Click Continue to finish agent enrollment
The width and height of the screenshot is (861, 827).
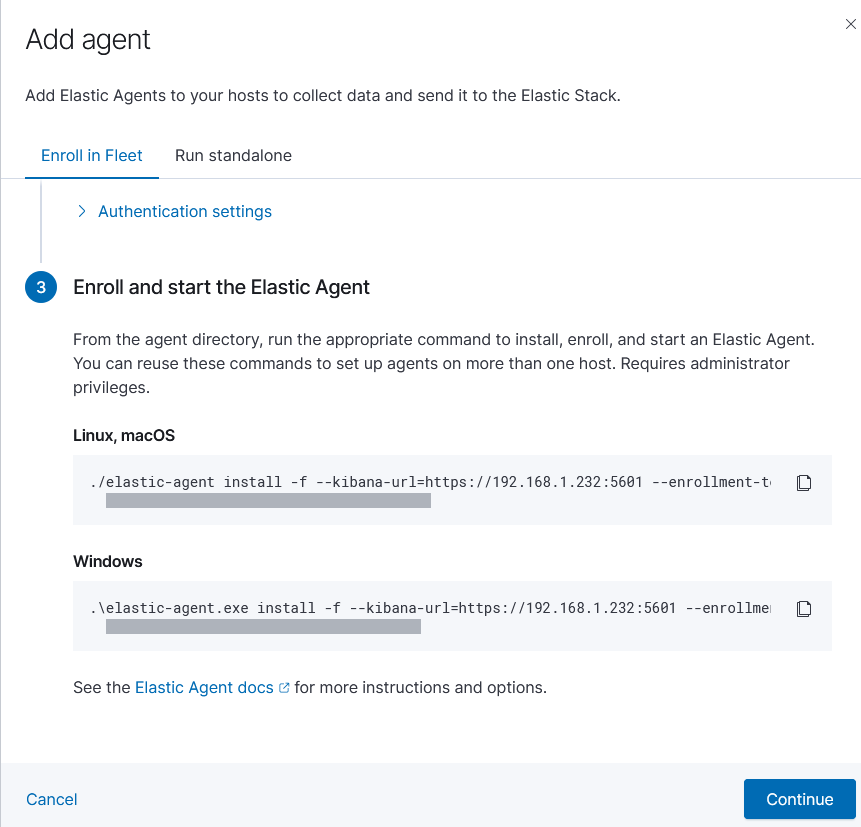(x=799, y=799)
